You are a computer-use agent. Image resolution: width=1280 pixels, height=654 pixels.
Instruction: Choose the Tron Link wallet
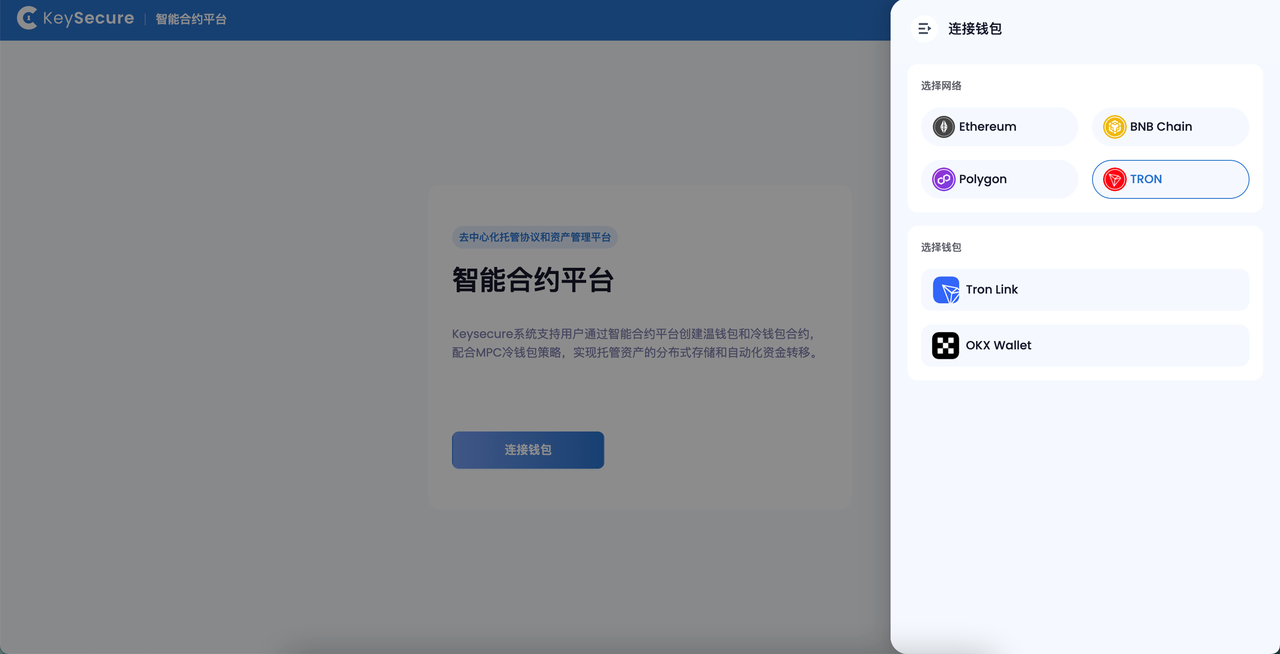[x=1085, y=289]
